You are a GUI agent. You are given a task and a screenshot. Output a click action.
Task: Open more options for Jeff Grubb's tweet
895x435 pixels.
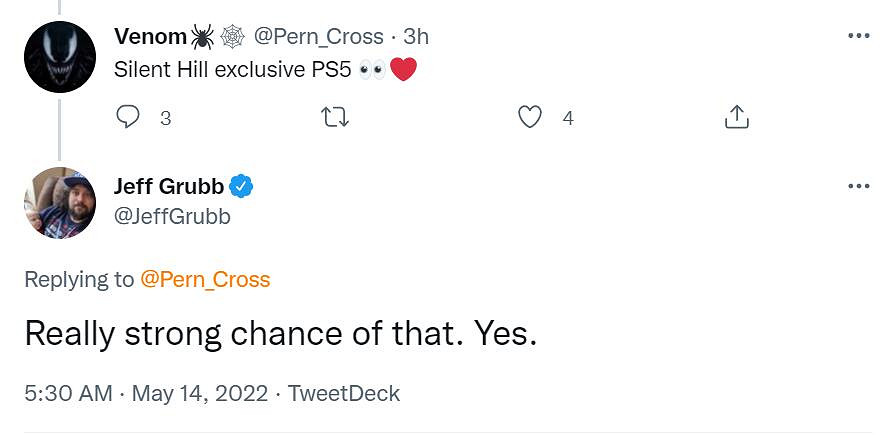pos(858,186)
